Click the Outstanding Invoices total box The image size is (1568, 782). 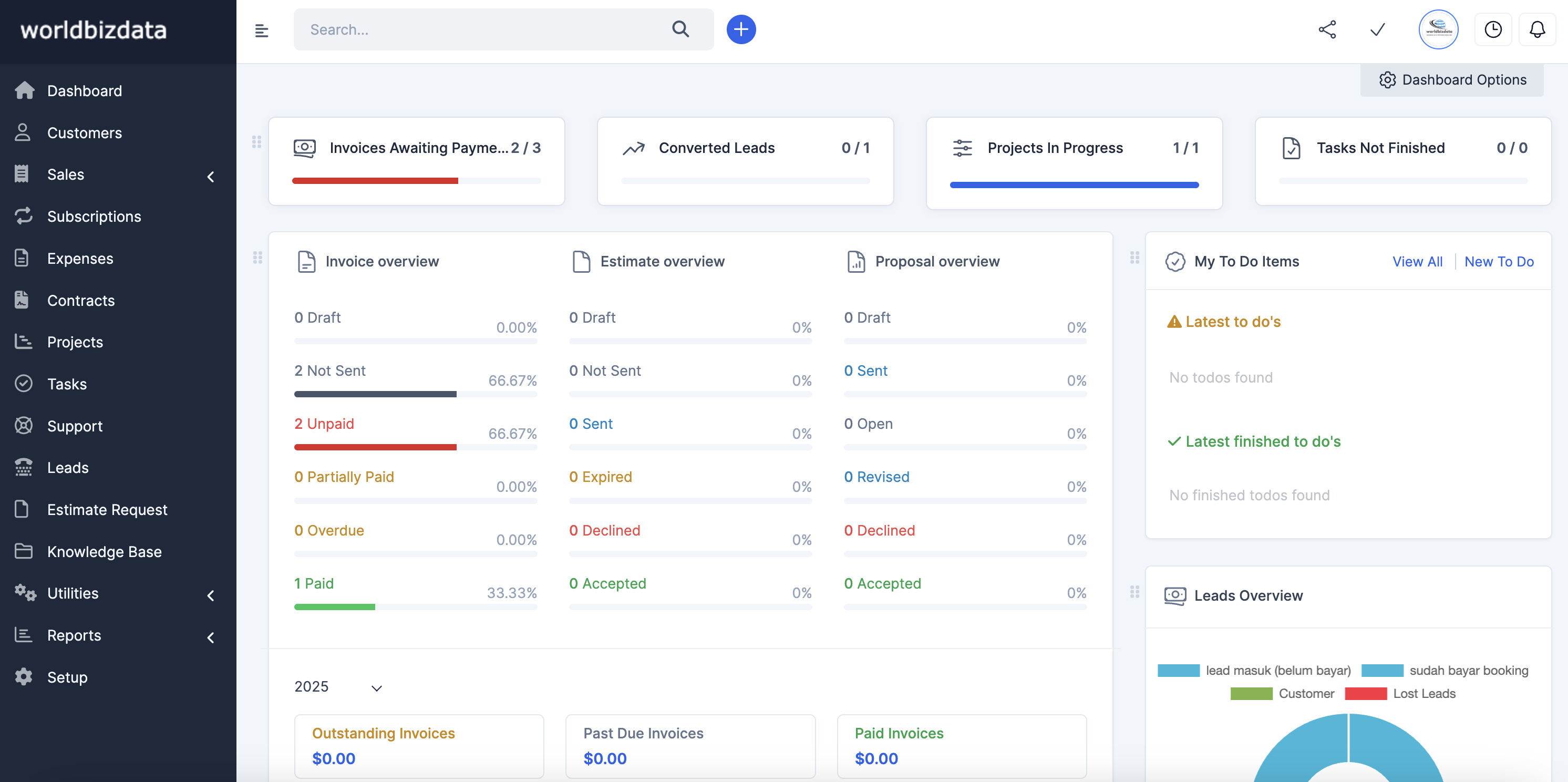coord(419,746)
